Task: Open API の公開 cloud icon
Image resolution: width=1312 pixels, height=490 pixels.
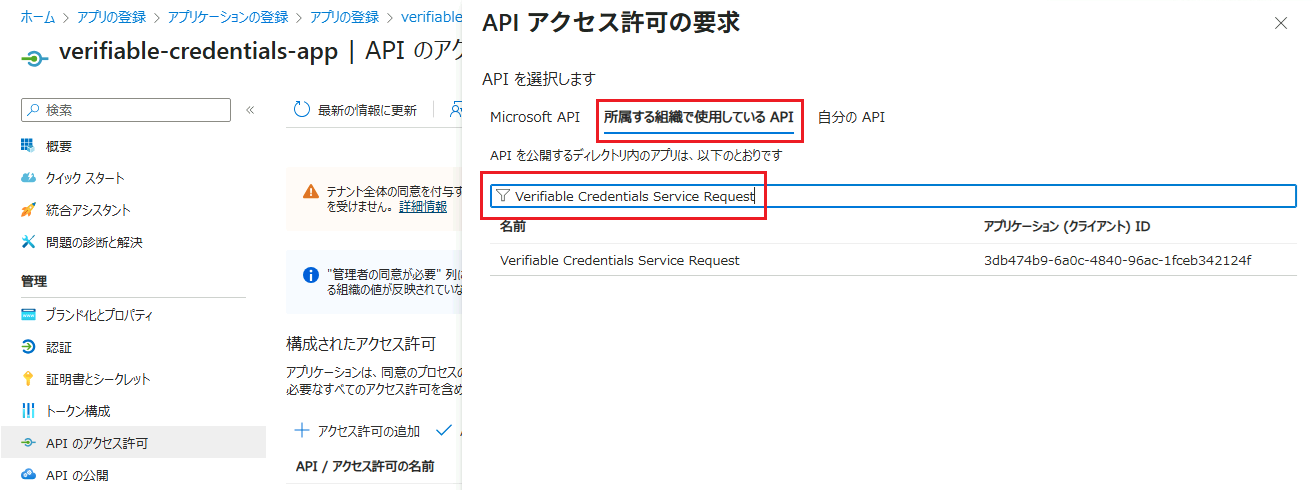Action: [28, 475]
